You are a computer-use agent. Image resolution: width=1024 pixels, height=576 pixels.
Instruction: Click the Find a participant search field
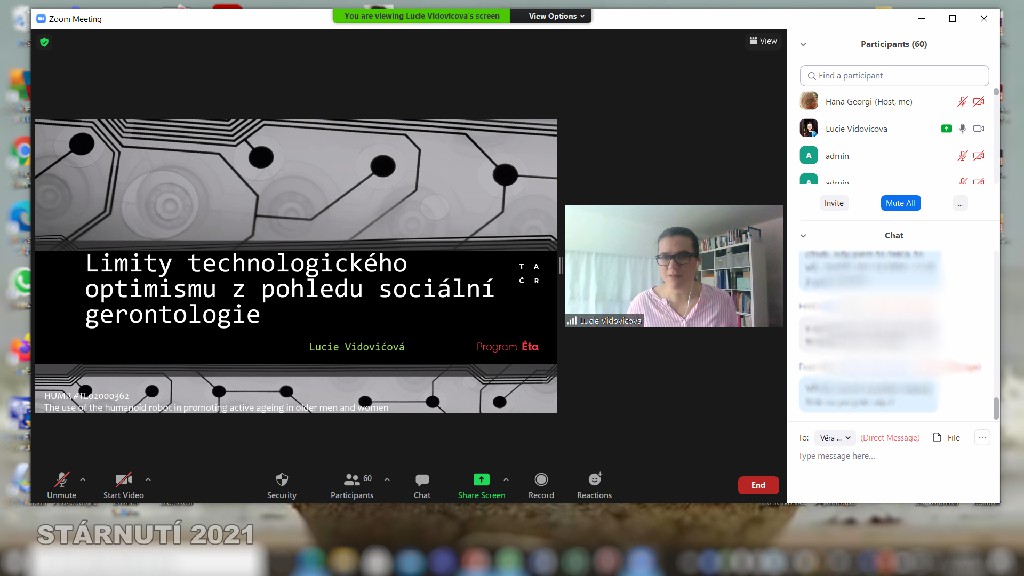pyautogui.click(x=895, y=76)
